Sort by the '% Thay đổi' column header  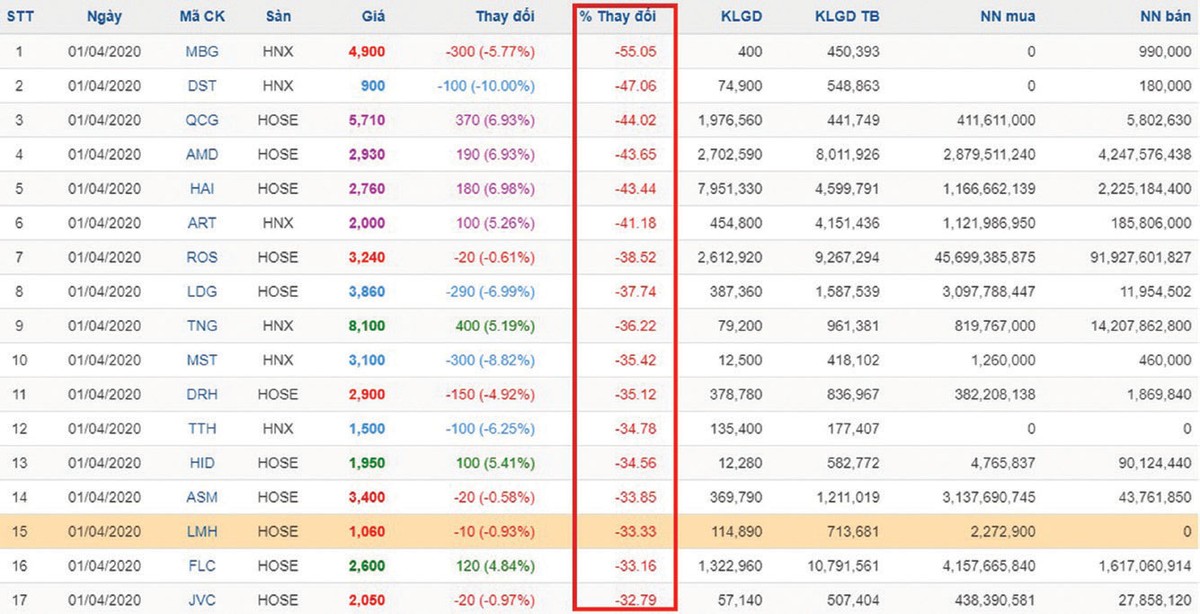[x=625, y=17]
